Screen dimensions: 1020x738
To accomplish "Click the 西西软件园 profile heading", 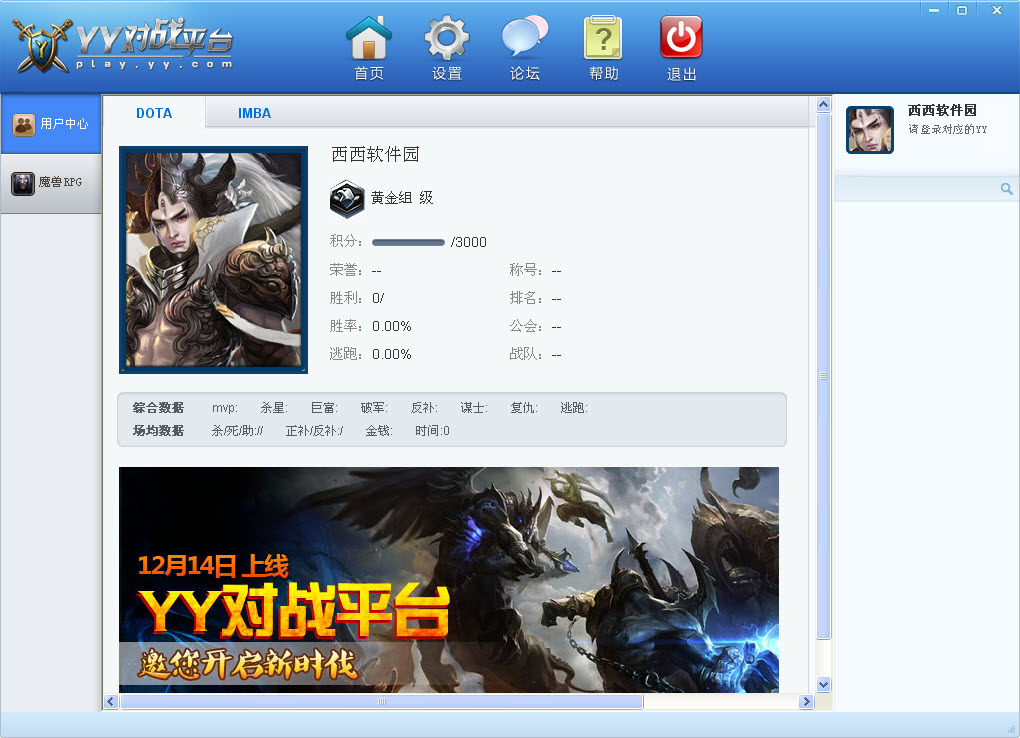I will pyautogui.click(x=375, y=154).
